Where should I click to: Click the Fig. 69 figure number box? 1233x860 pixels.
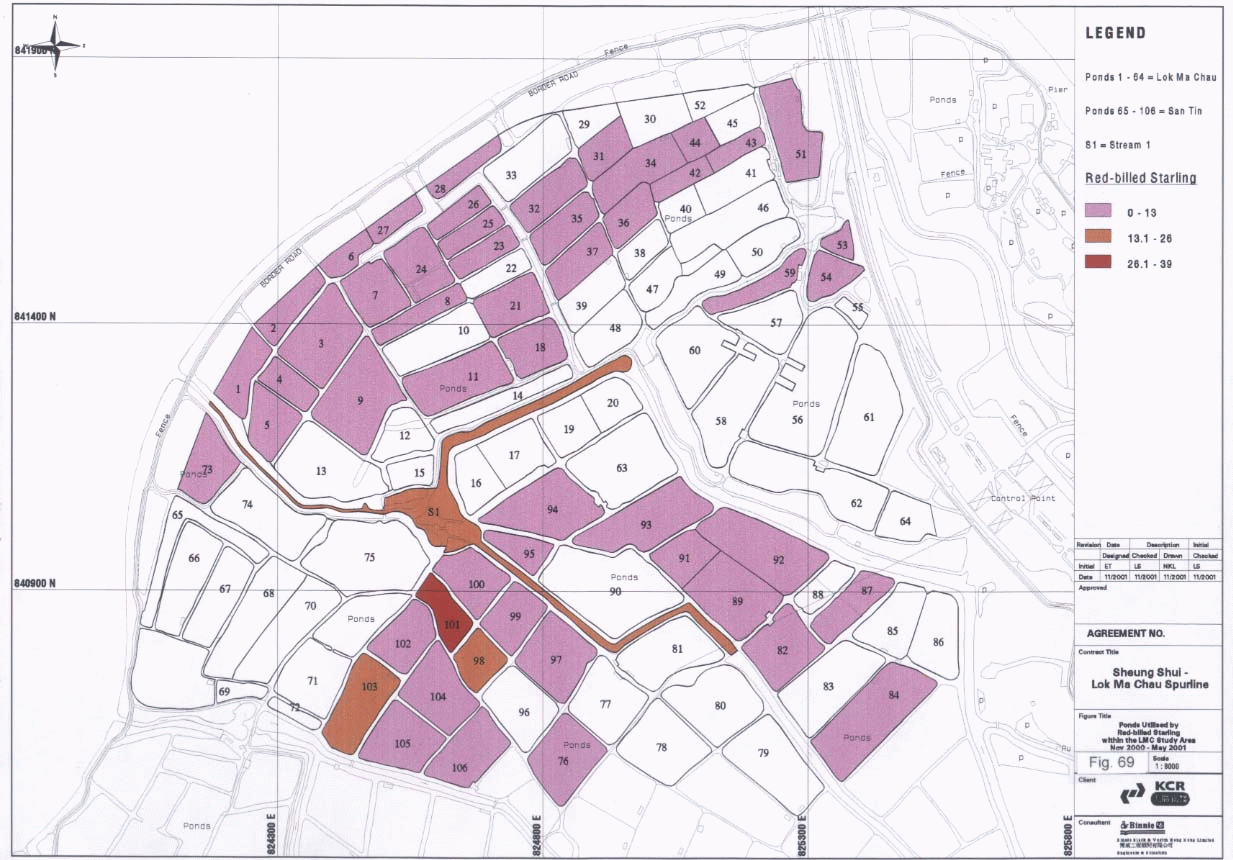pos(1109,762)
